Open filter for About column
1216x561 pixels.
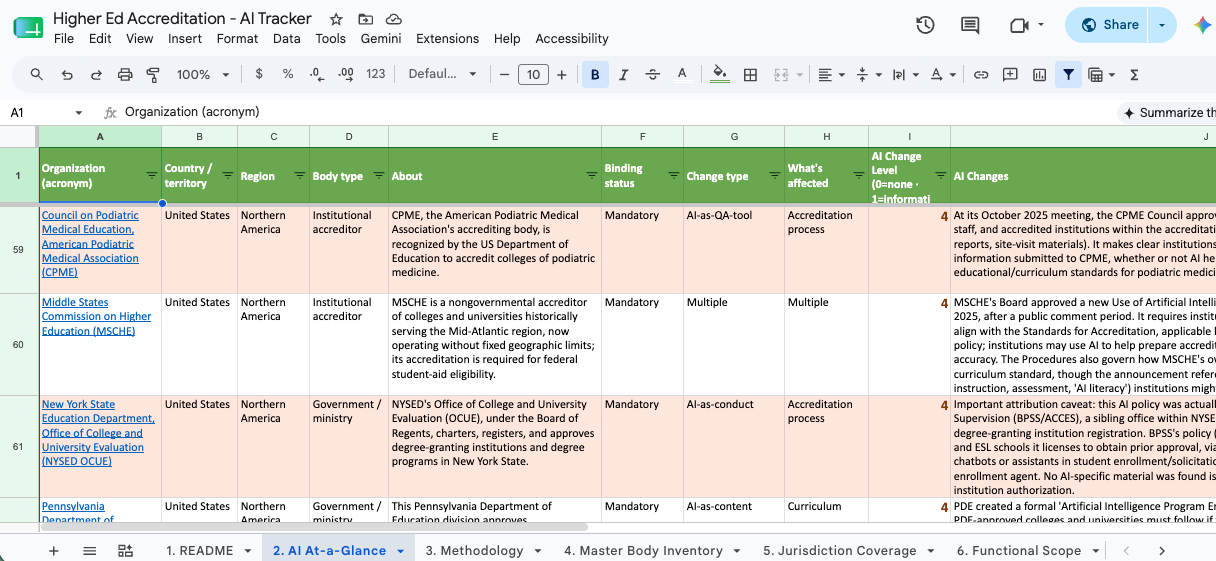tap(591, 175)
